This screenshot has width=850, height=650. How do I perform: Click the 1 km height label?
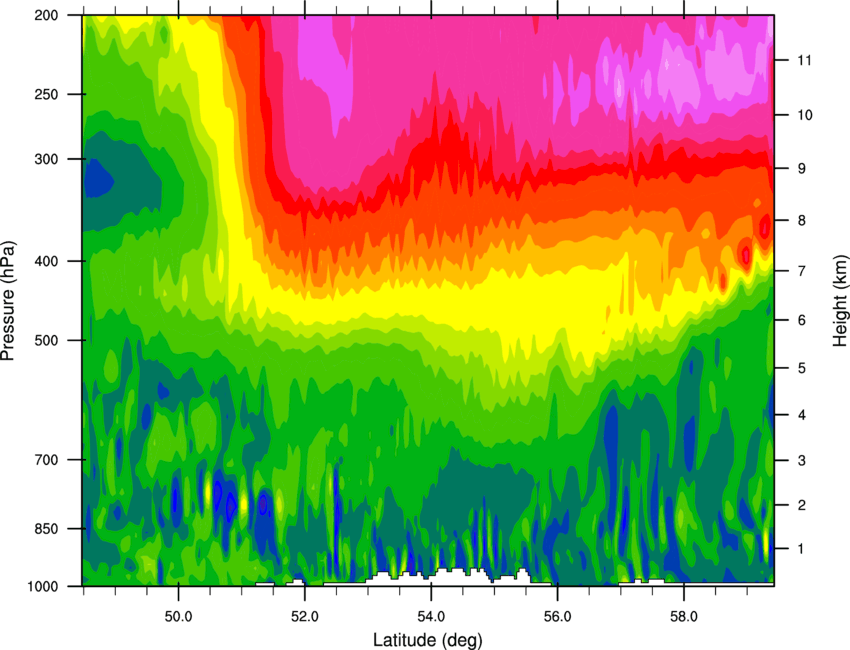pos(801,549)
